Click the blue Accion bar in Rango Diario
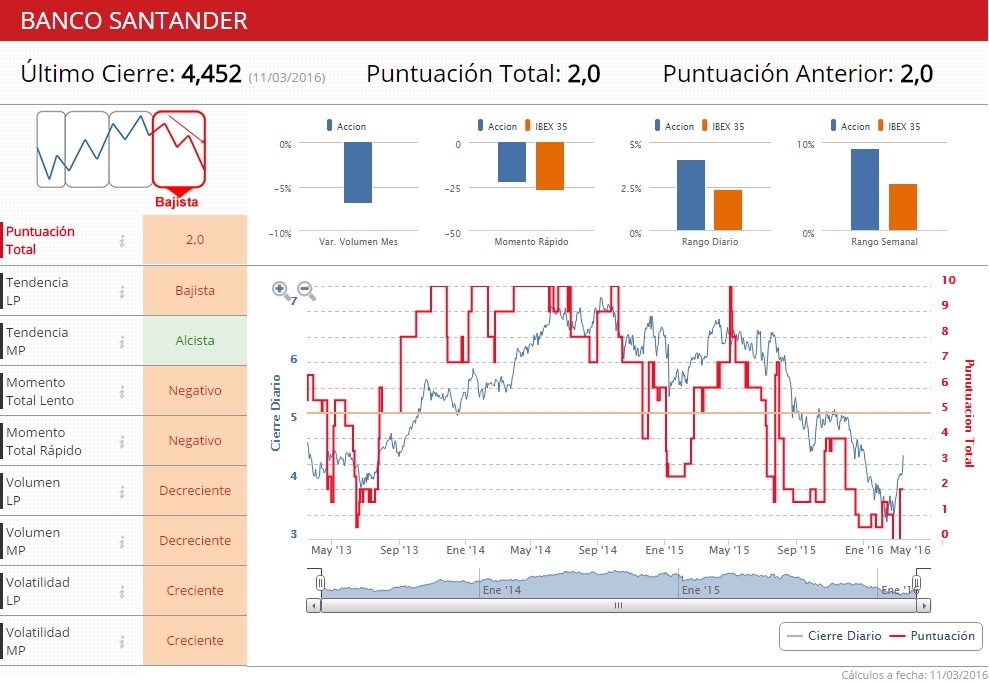This screenshot has height=682, width=989. coord(691,195)
